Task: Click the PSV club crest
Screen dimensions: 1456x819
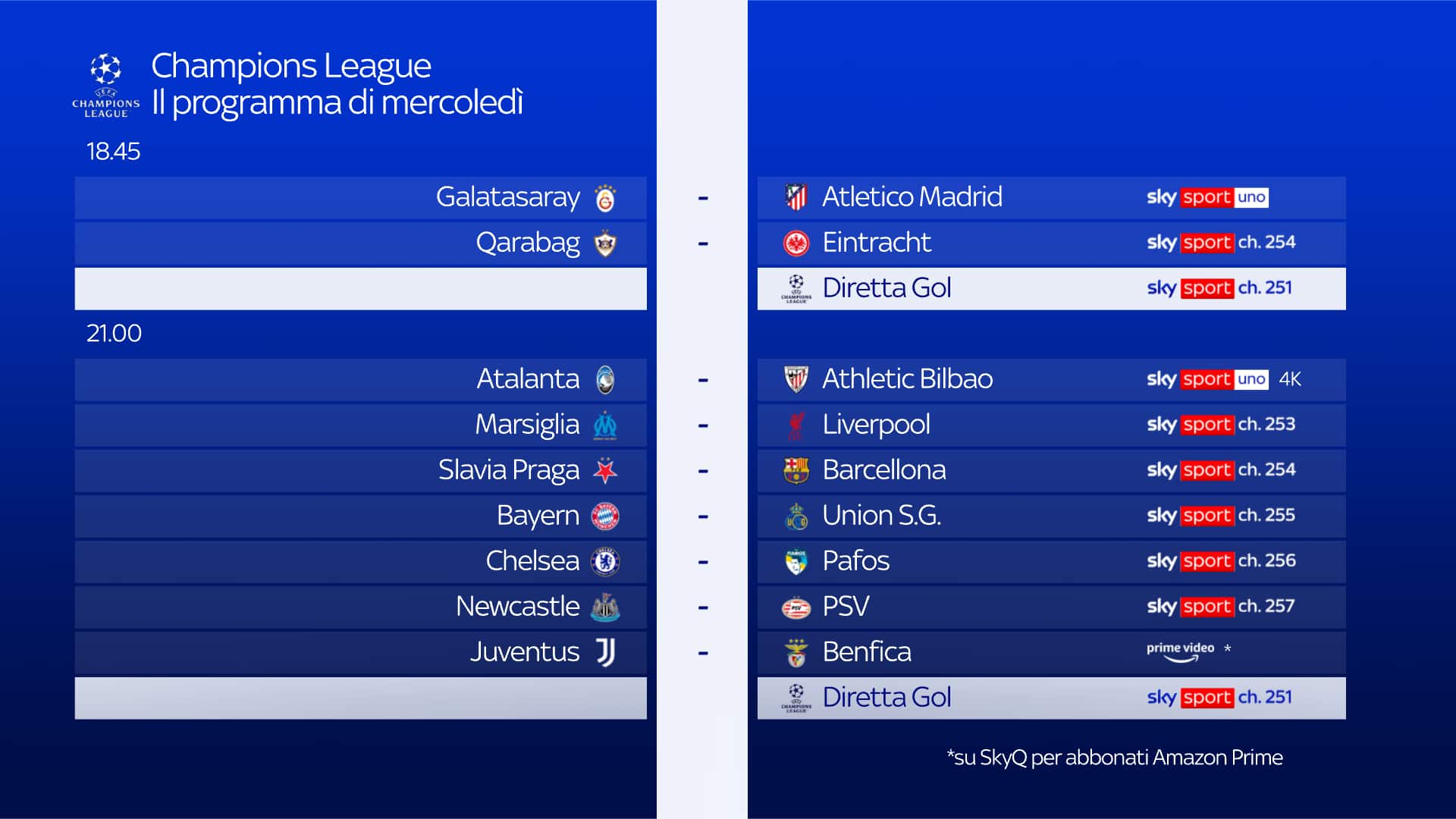Action: click(x=796, y=607)
